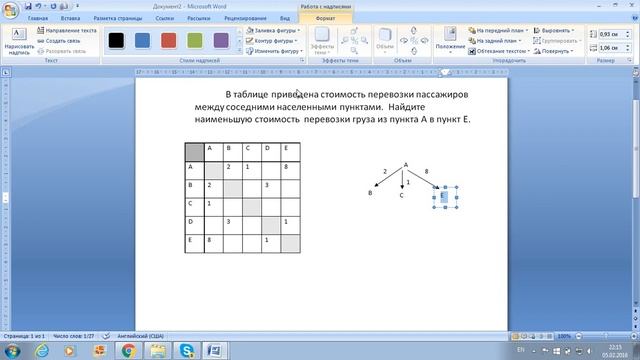
Task: Click На задний план (send to back)
Action: click(495, 41)
